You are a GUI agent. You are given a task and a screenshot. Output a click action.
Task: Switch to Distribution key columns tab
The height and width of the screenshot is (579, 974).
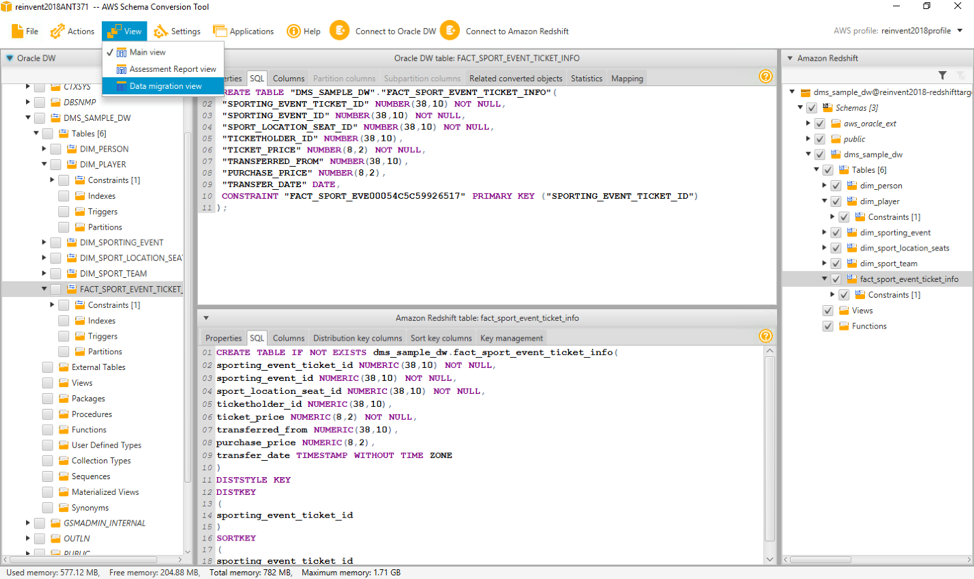(357, 338)
